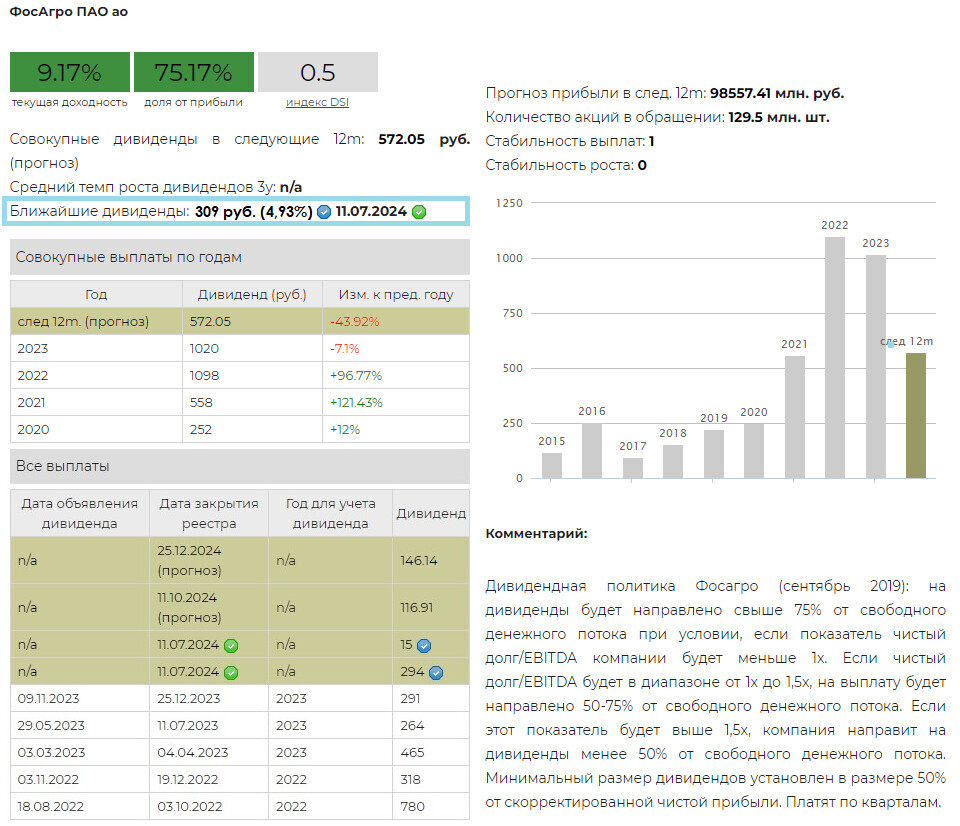The height and width of the screenshot is (826, 960).
Task: Click blue badge beside dividend 15
Action: click(x=423, y=646)
